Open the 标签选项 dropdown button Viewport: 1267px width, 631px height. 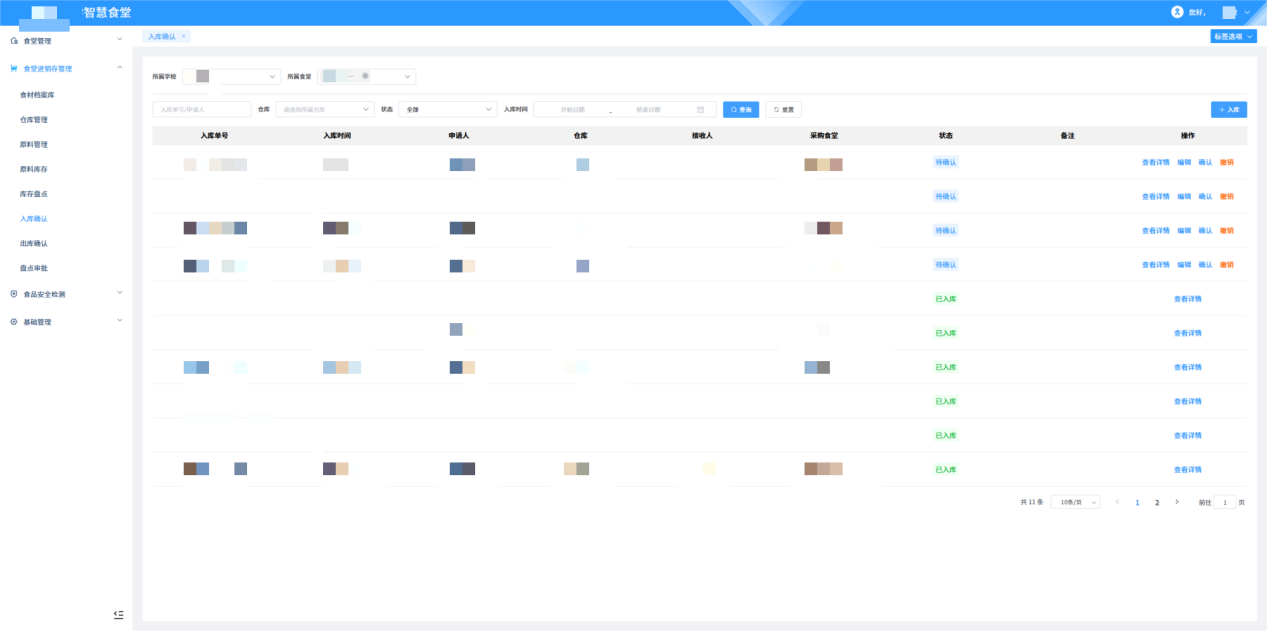coord(1232,36)
